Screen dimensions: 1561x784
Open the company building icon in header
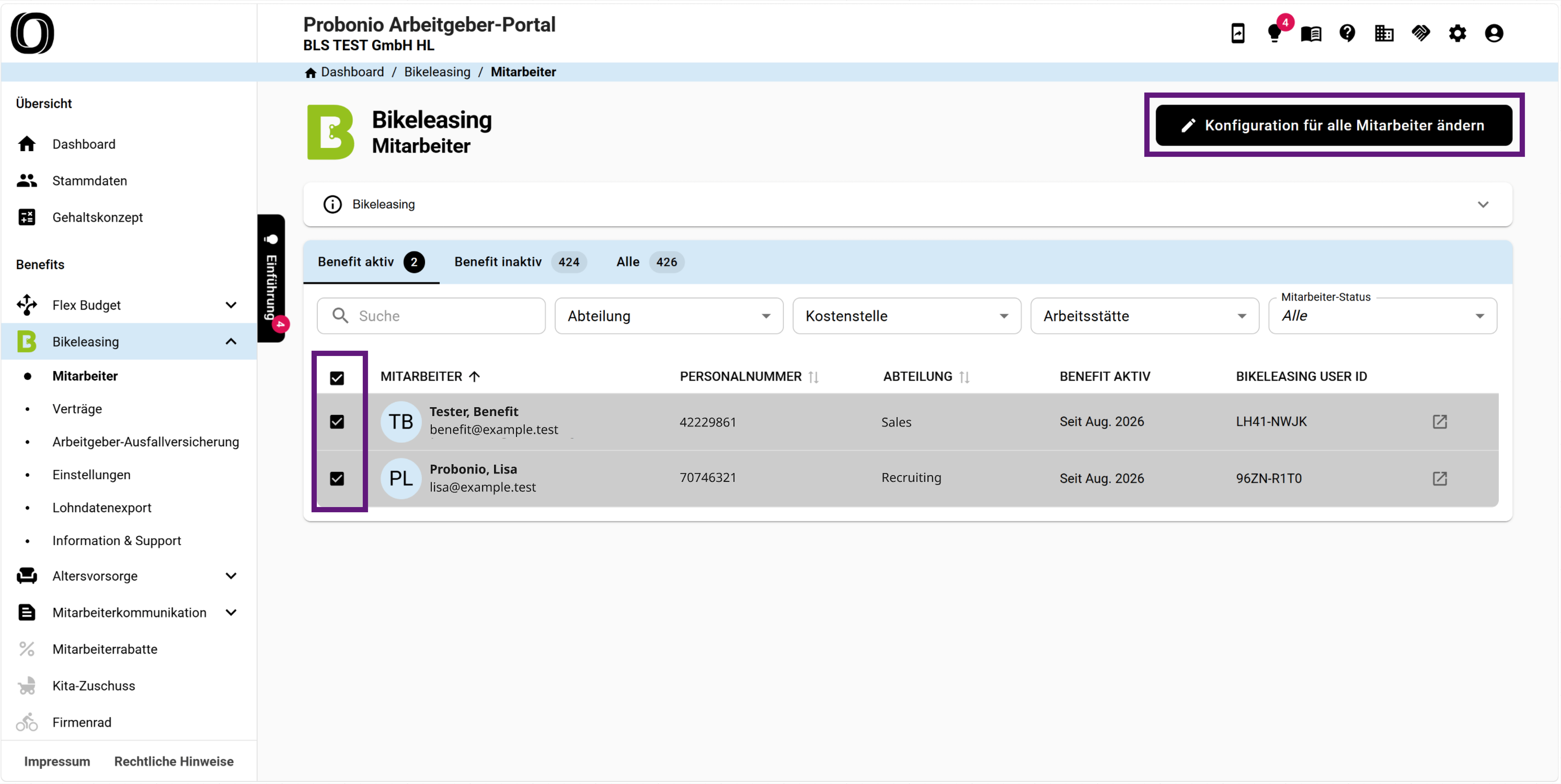1384,33
